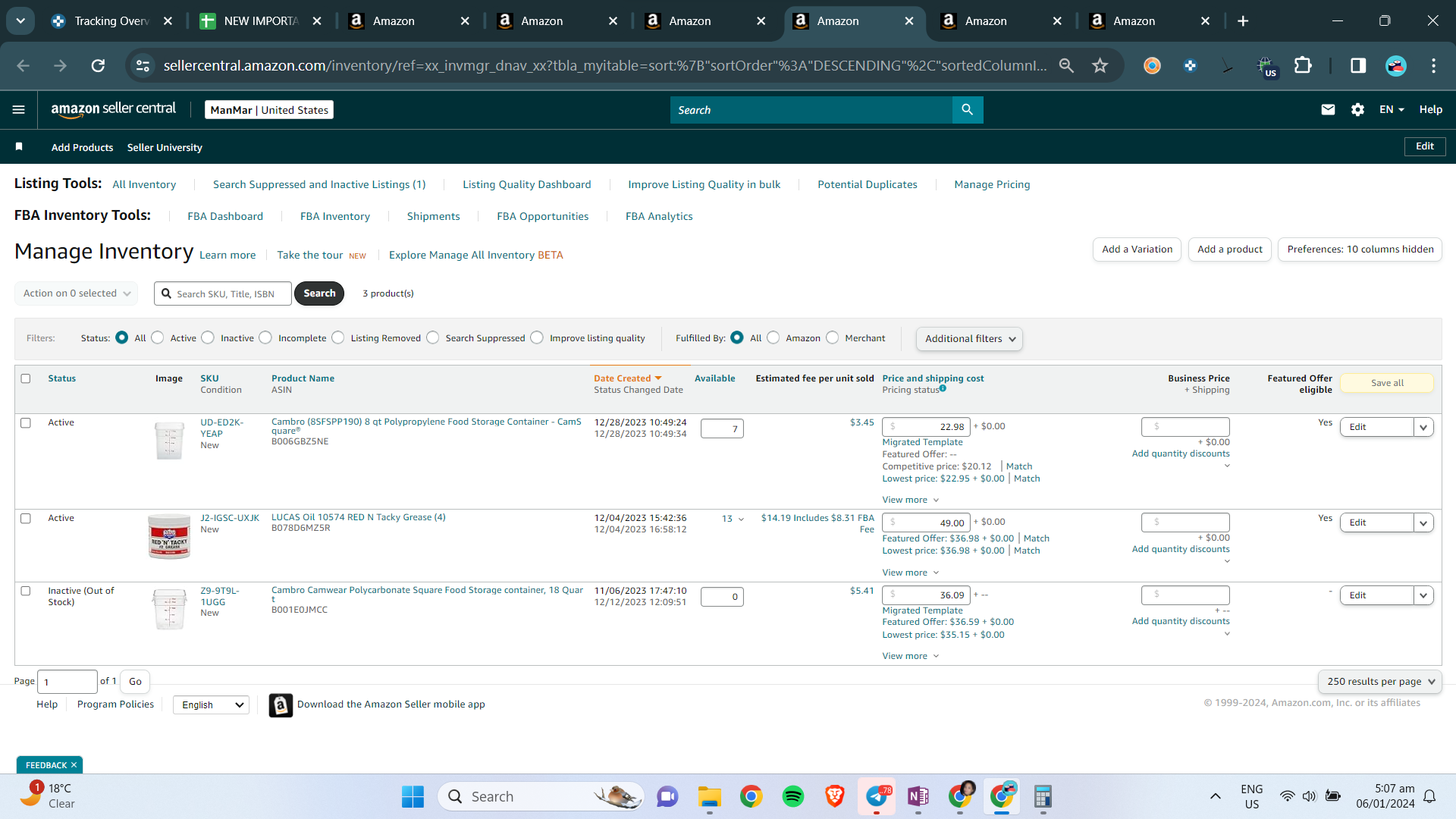Open the messages envelope icon
1456x819 pixels.
[1328, 110]
